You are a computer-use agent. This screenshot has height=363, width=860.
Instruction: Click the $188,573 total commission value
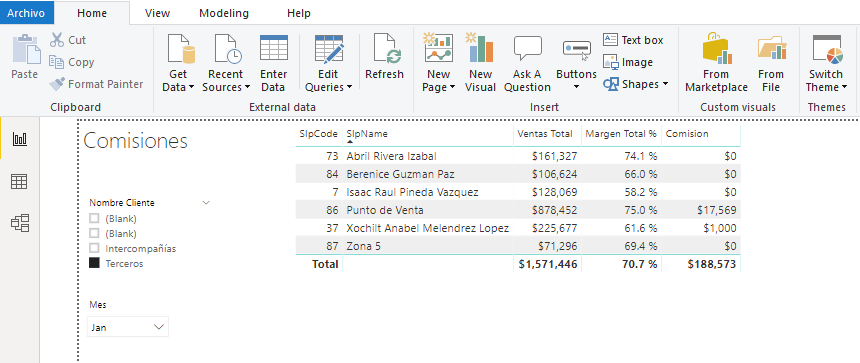(712, 264)
